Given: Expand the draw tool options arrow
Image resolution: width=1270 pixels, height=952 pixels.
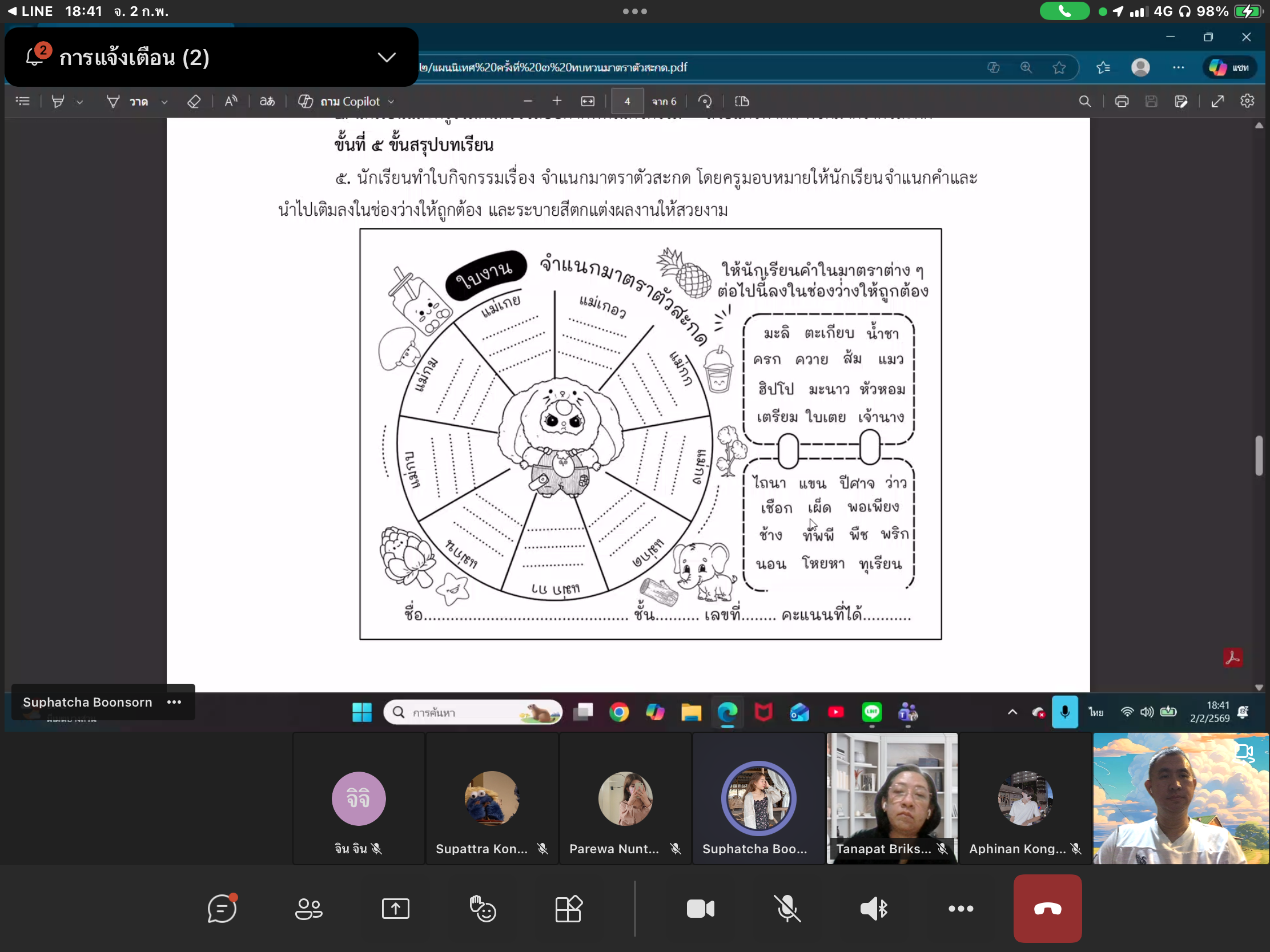Looking at the screenshot, I should [x=164, y=102].
